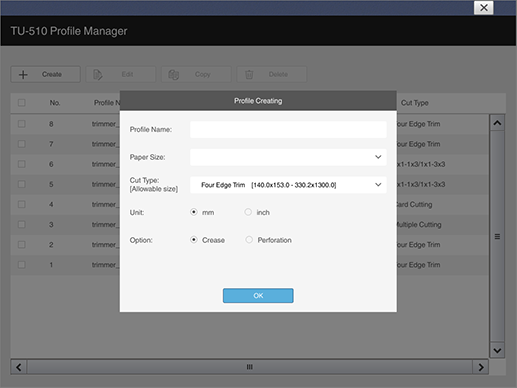This screenshot has height=388, width=517.
Task: Open the Cut Type dropdown
Action: click(x=288, y=185)
